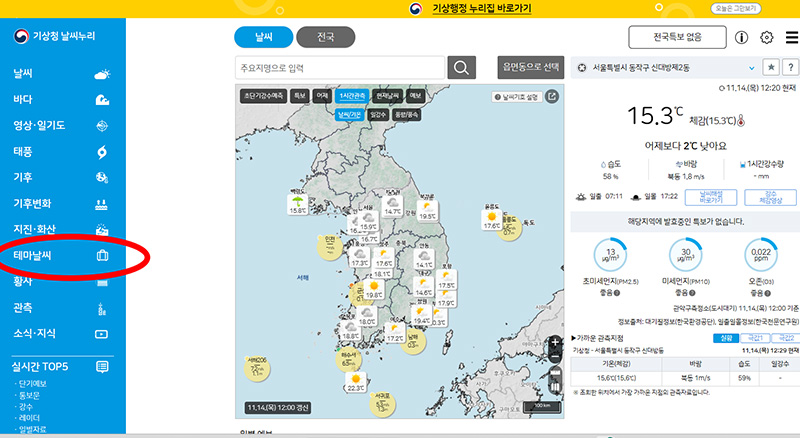Open the 영상·일기도 sidebar menu
Screen dimensions: 800x438
pyautogui.click(x=39, y=126)
